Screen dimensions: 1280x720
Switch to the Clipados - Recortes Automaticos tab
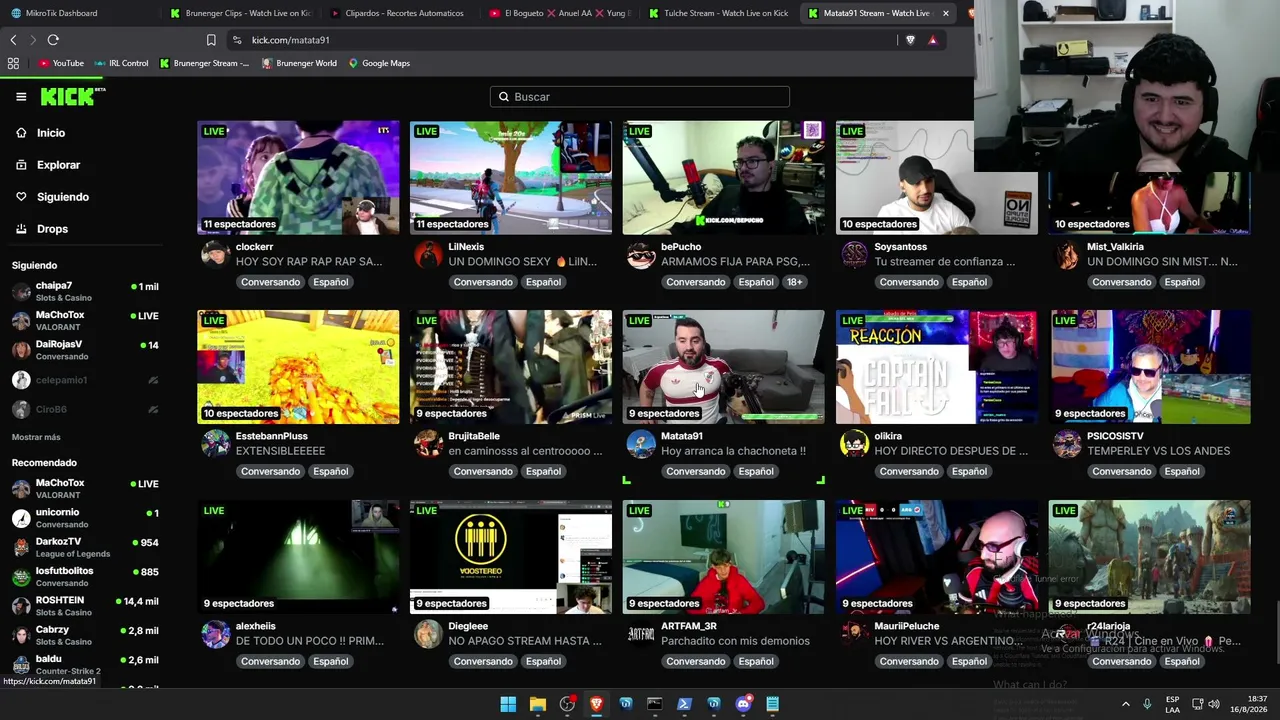pyautogui.click(x=398, y=13)
